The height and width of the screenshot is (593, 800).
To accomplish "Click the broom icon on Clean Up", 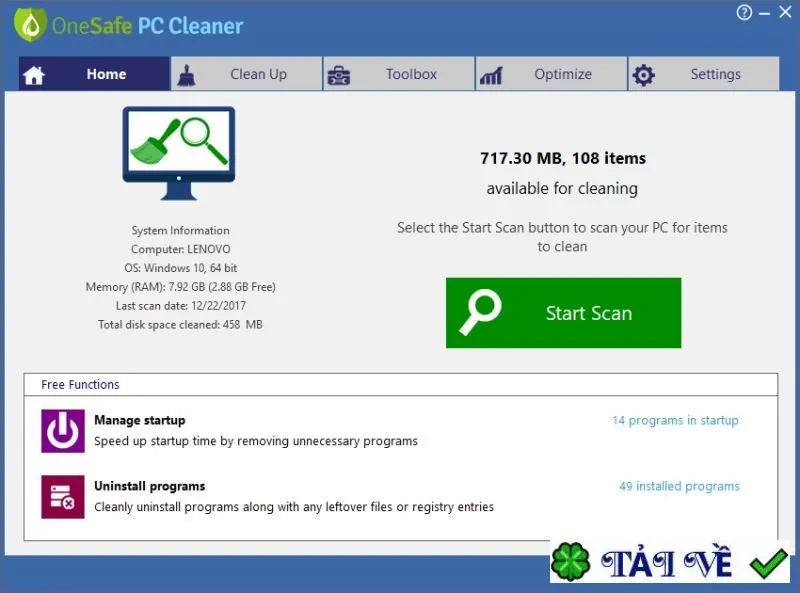I will [186, 75].
